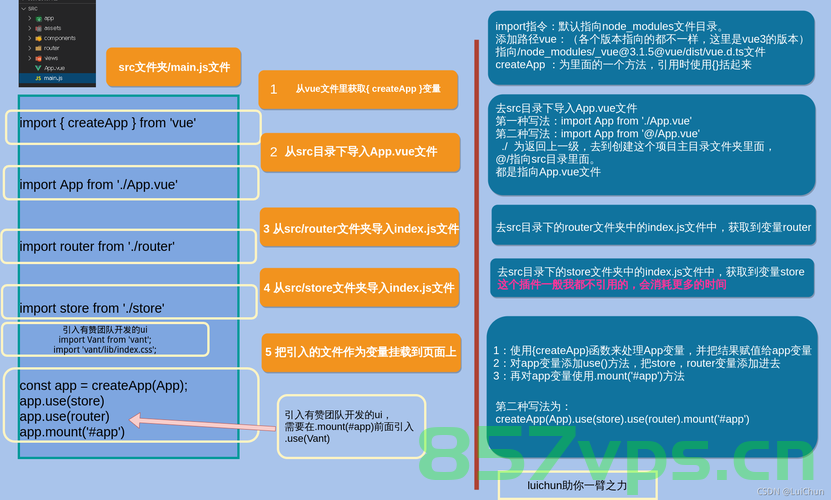Screen dimensions: 831x500
Task: Click the text "第二种写法：import App from '@/App.vue'"
Action: pos(597,134)
